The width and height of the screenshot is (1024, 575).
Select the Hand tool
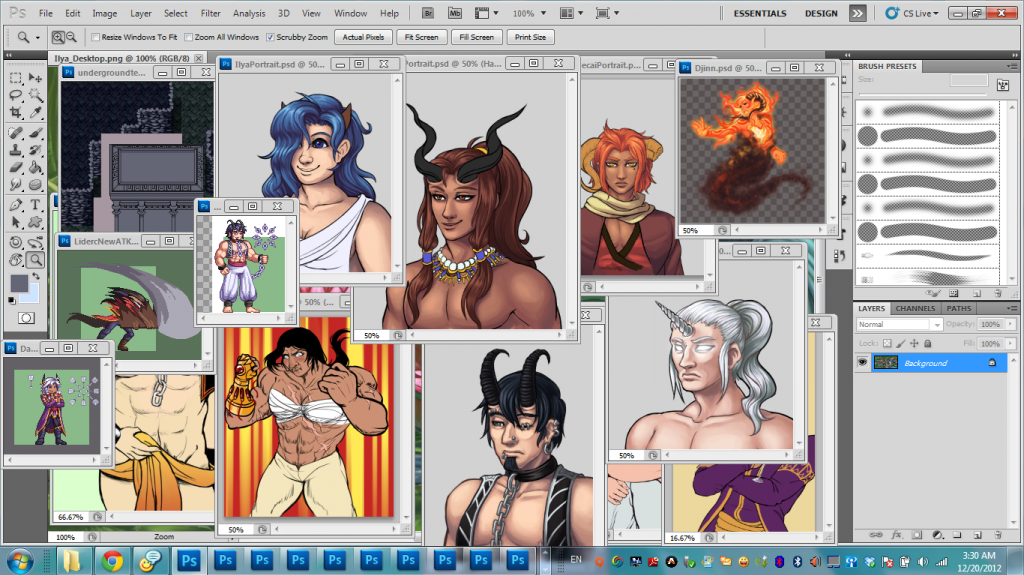pyautogui.click(x=16, y=259)
